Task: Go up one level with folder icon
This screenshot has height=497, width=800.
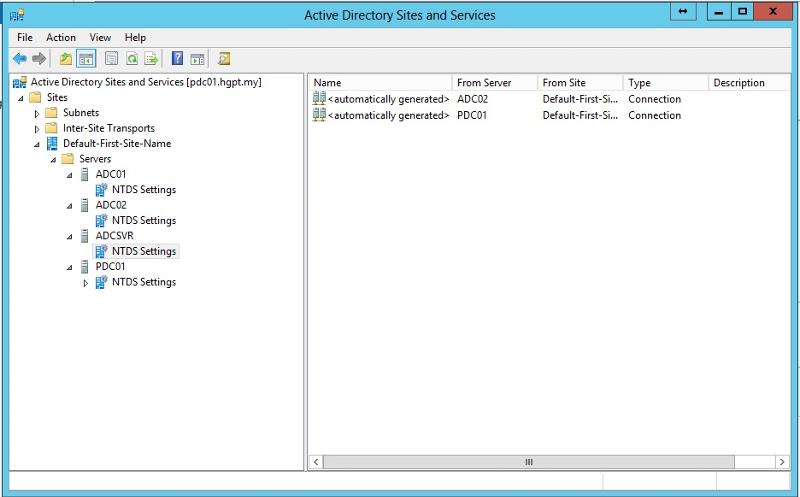Action: (x=66, y=59)
